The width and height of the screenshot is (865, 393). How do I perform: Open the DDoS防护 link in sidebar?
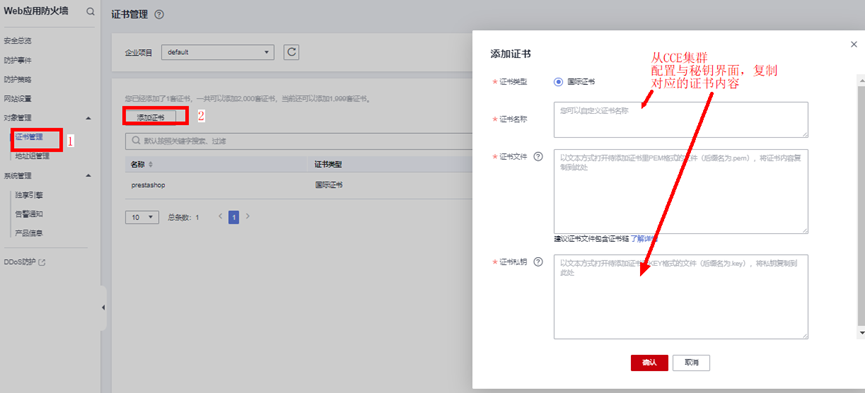click(x=20, y=263)
